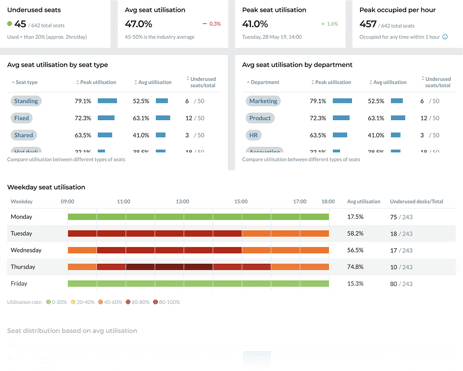Select the HR department tag

click(x=253, y=135)
